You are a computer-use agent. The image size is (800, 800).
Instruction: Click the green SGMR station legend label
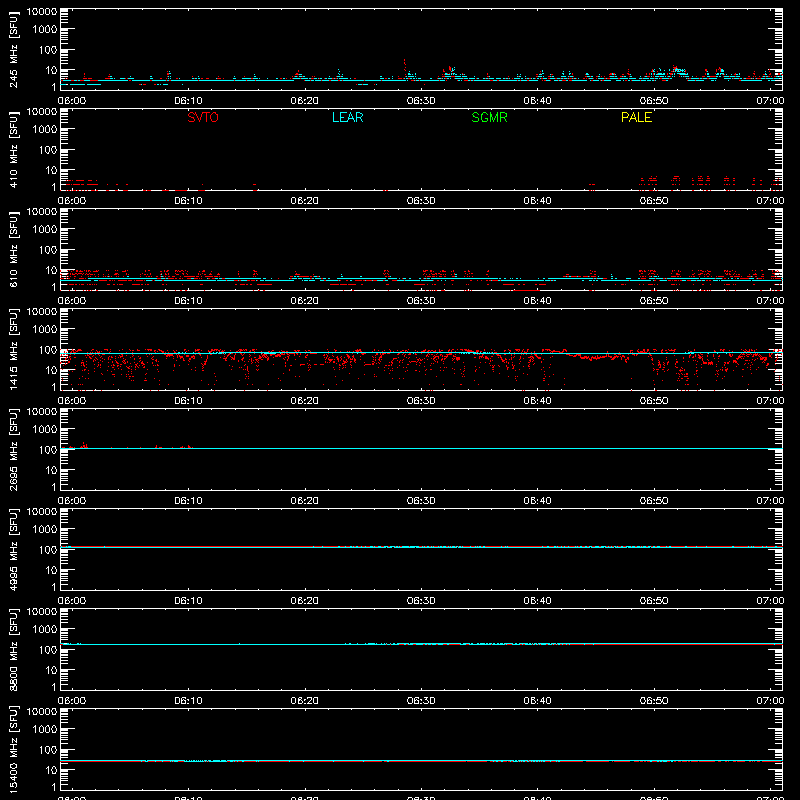(489, 117)
